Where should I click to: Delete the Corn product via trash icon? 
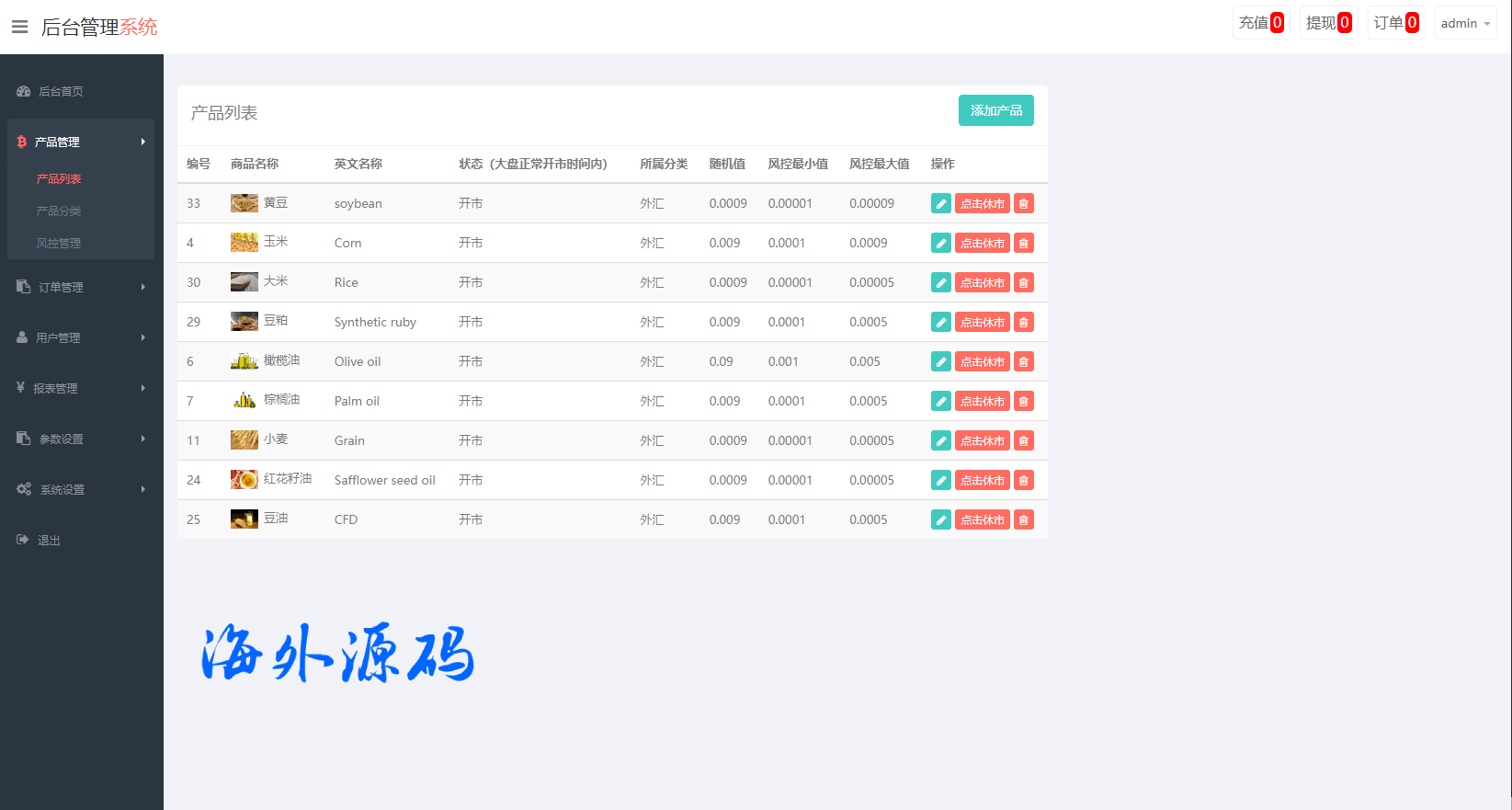coord(1023,244)
